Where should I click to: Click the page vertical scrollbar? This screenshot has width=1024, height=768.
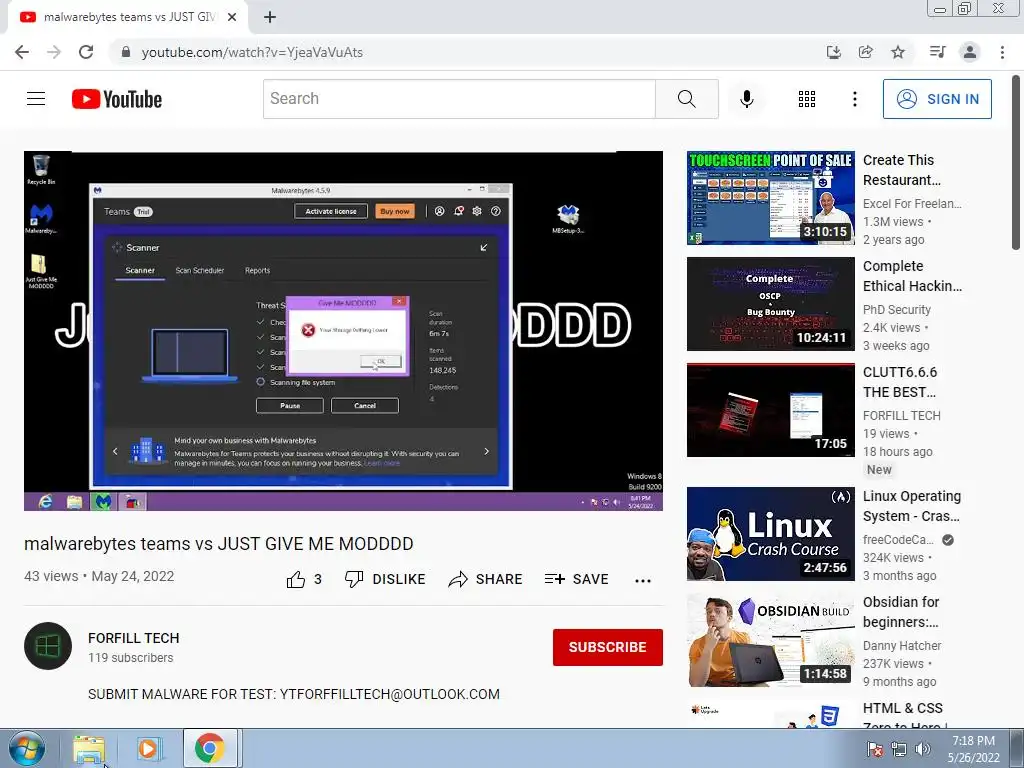pos(1016,162)
